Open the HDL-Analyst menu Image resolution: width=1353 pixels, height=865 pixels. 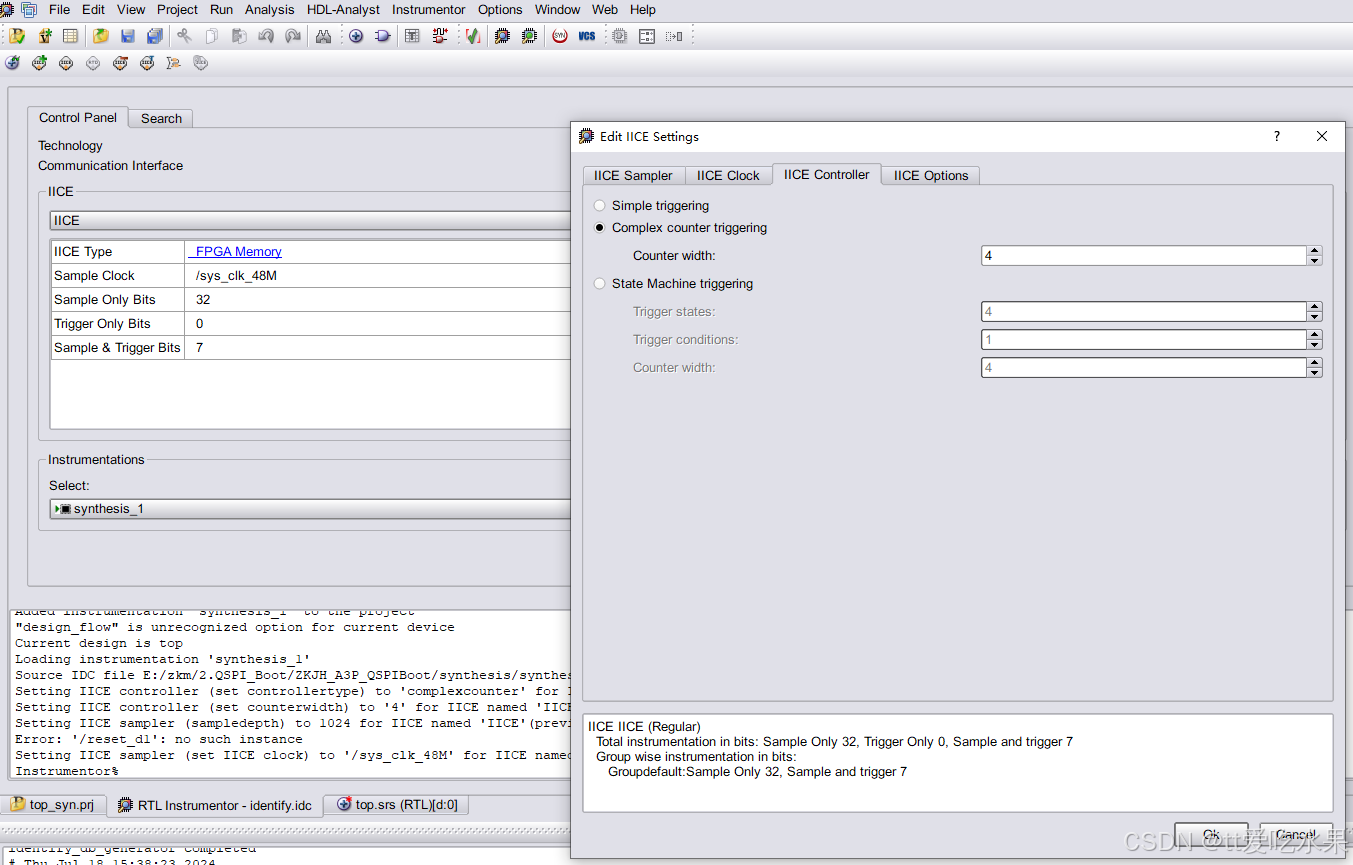click(x=343, y=9)
